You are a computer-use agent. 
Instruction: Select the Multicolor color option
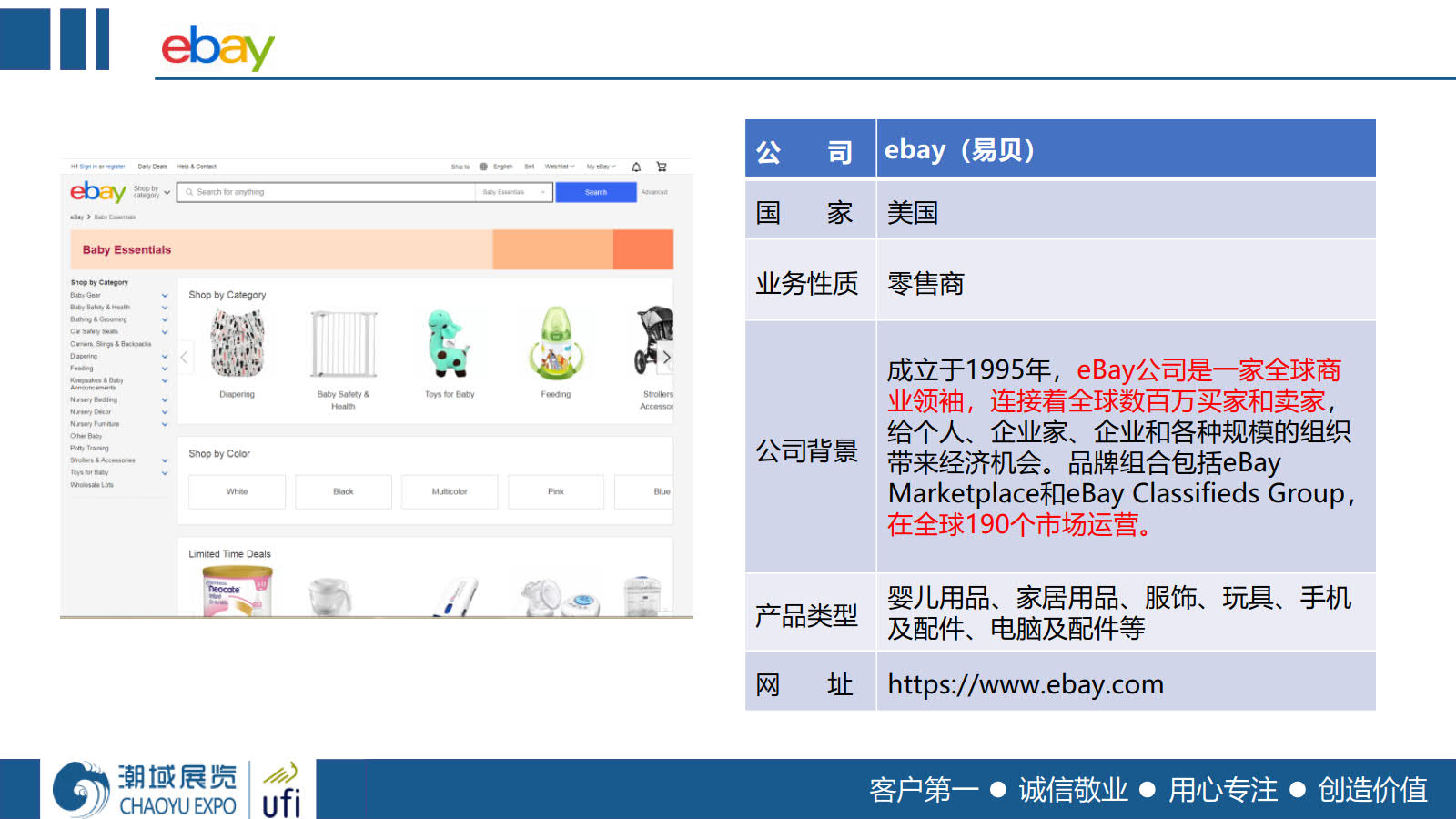pos(450,491)
